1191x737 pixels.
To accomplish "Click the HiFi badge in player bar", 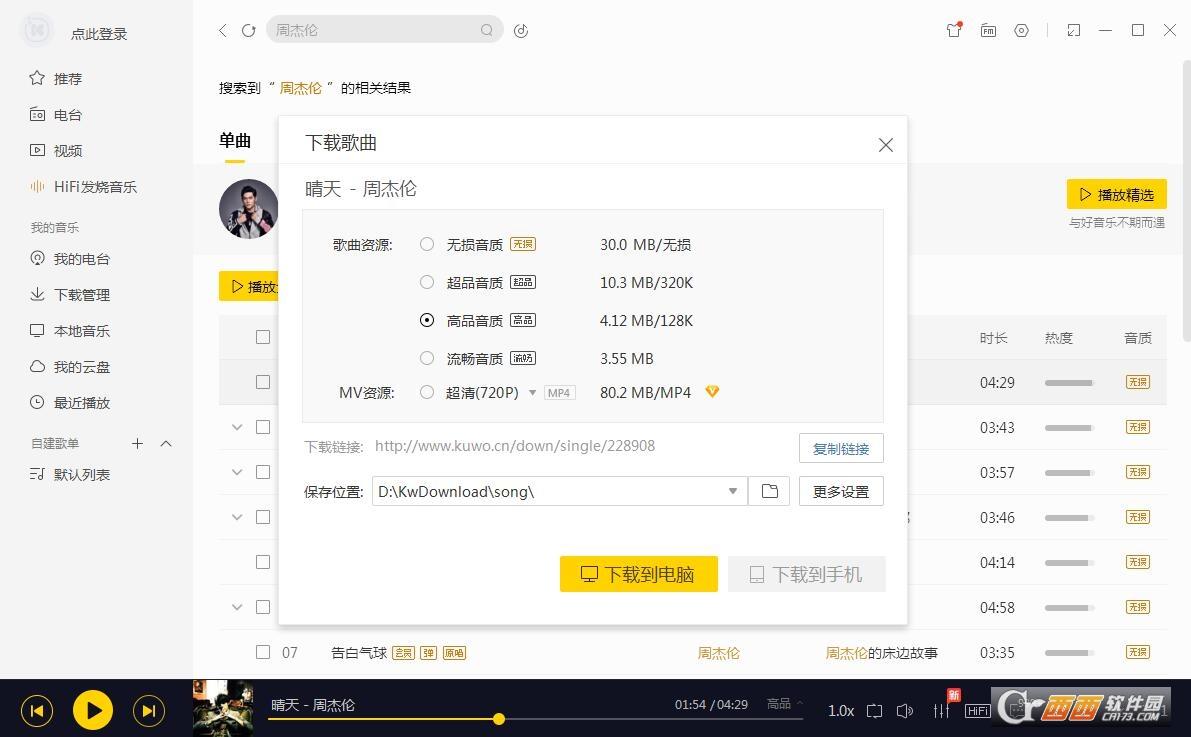I will (978, 711).
